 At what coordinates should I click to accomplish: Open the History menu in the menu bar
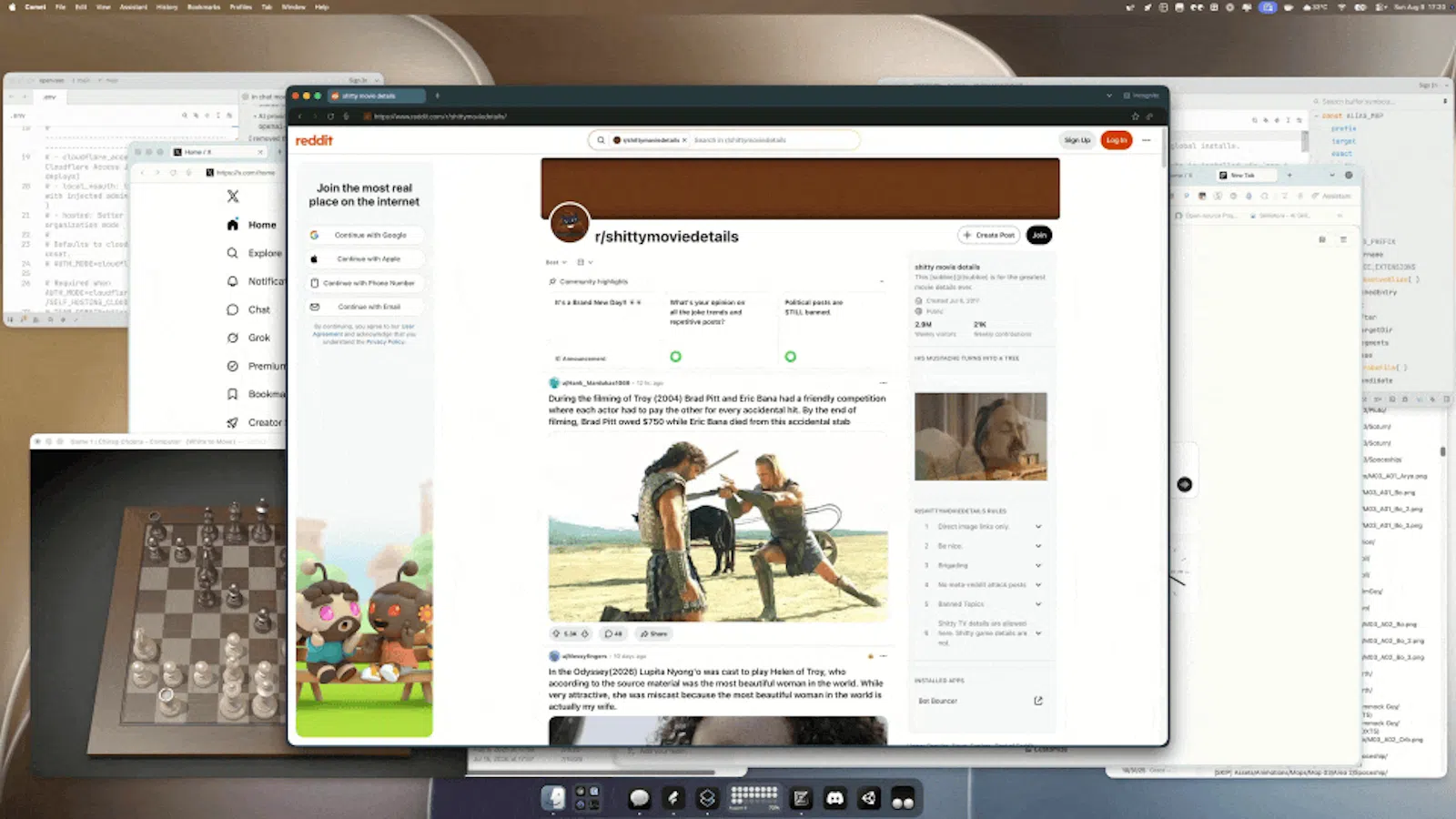167,6
